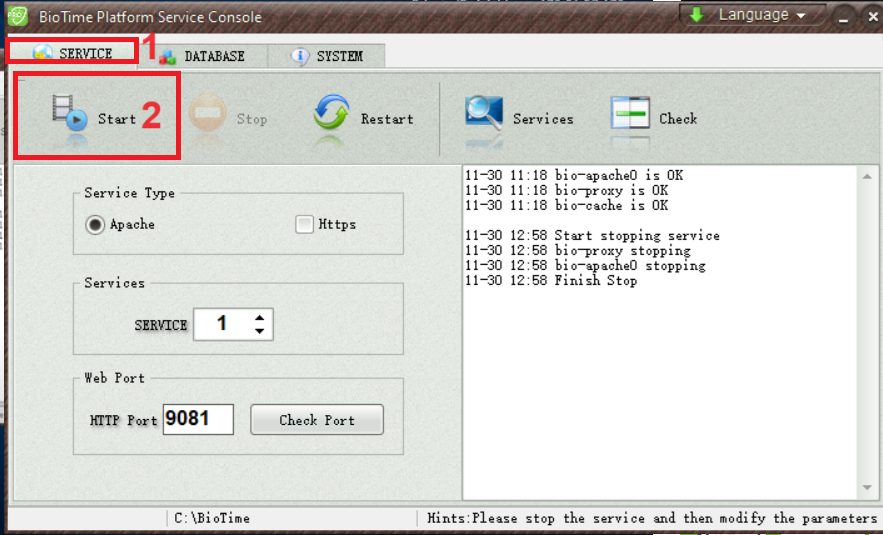This screenshot has width=883, height=535.
Task: Enable the Https checkbox
Action: (x=305, y=225)
